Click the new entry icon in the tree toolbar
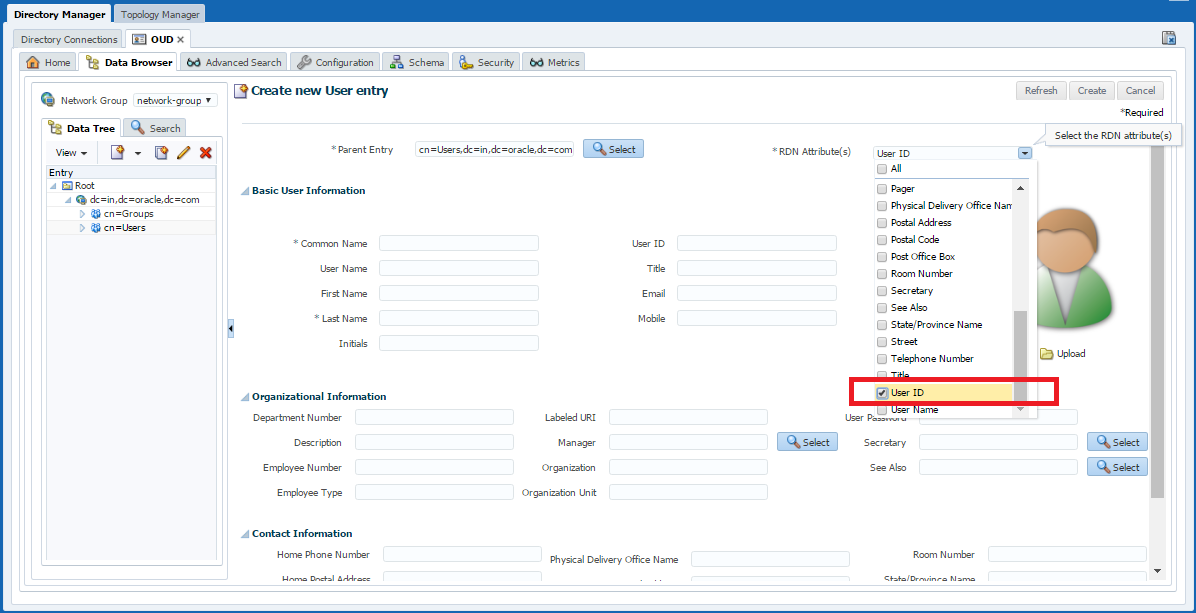1196x613 pixels. click(x=117, y=152)
